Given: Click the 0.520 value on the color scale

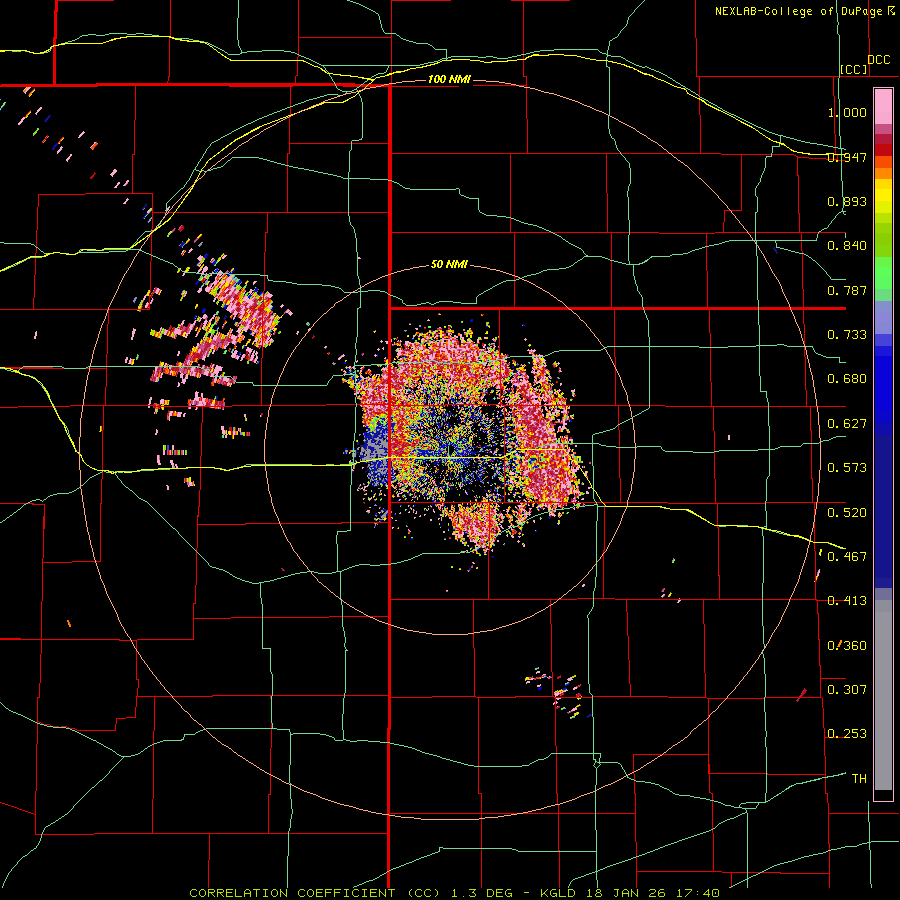Looking at the screenshot, I should (847, 513).
